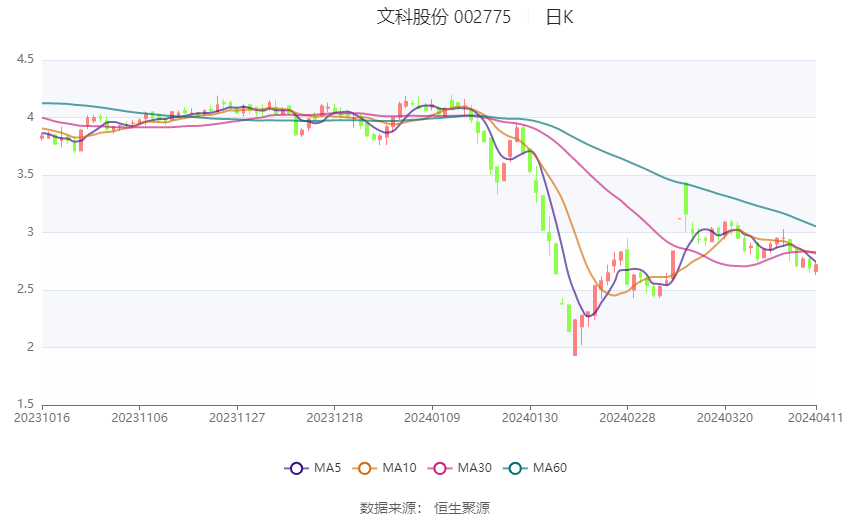Open the 恒生聚源 data source text
The image size is (850, 516).
(x=462, y=508)
